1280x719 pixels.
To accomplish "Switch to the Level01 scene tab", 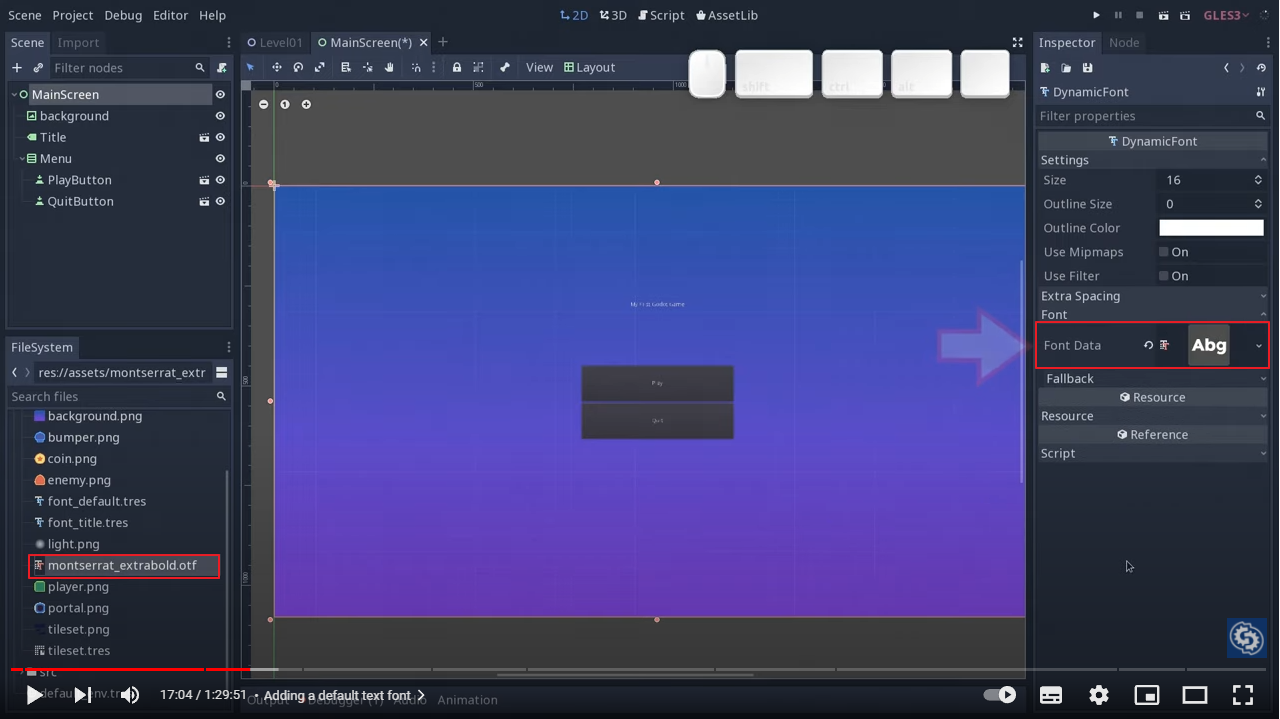I will (275, 43).
